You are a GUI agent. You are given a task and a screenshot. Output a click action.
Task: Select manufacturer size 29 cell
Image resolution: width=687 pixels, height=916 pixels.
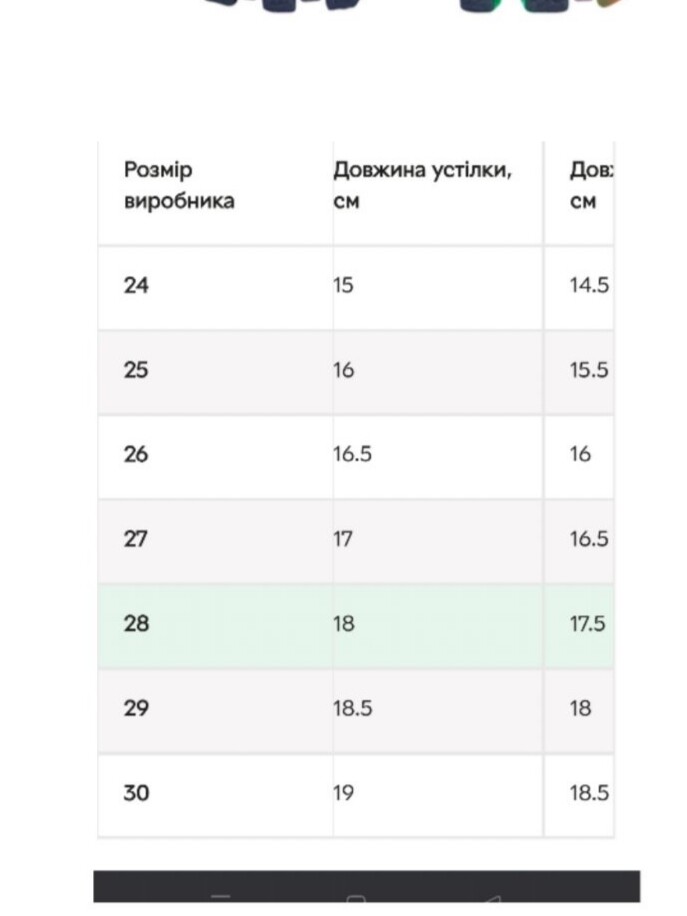point(136,709)
